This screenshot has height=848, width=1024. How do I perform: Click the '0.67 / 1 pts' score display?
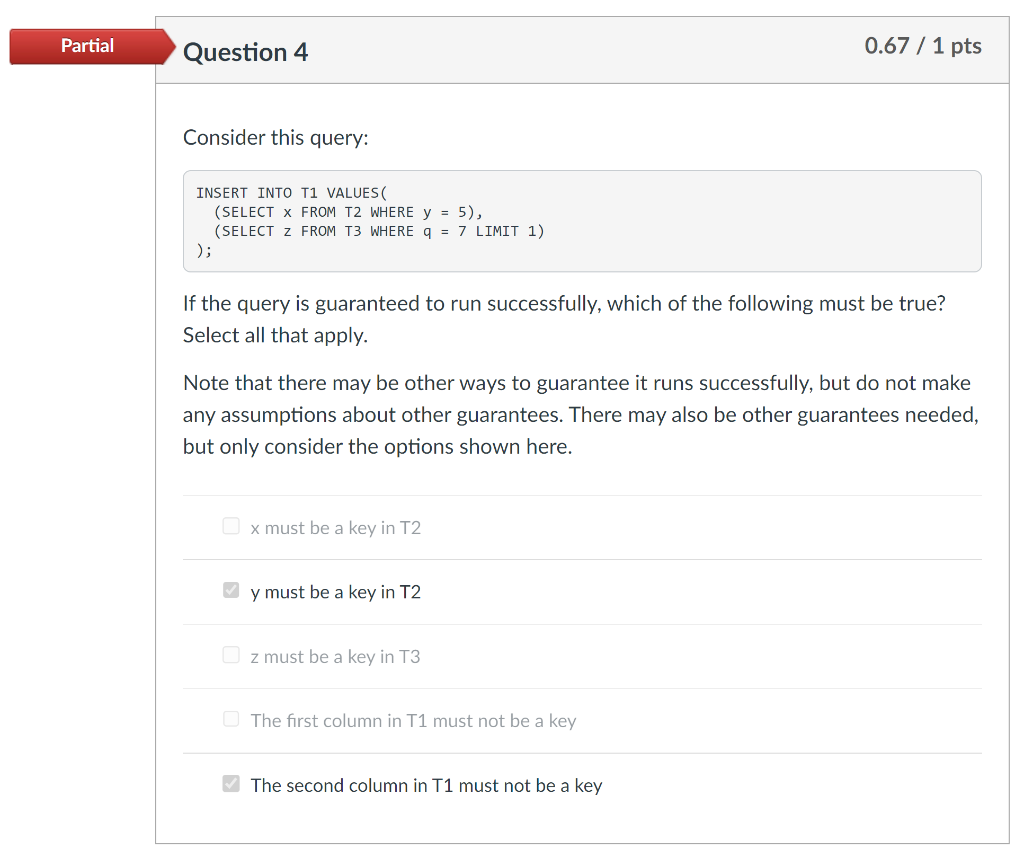coord(921,46)
